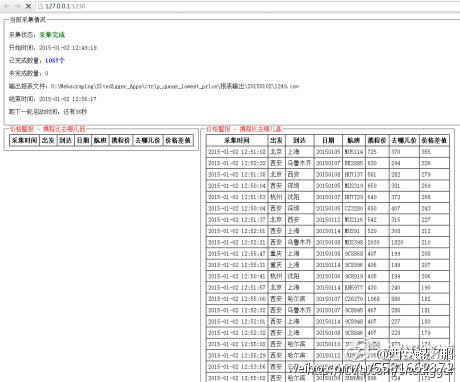Click price difference value 180
The image size is (460, 382).
pos(434,322)
